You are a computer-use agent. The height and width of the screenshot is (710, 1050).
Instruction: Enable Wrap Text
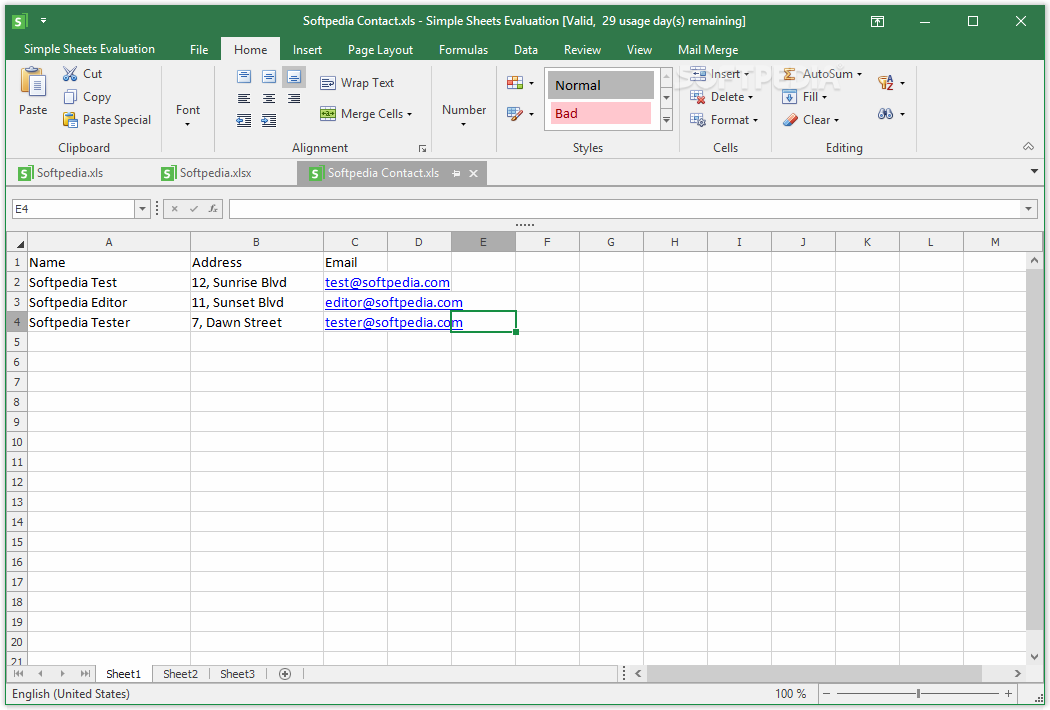(357, 83)
